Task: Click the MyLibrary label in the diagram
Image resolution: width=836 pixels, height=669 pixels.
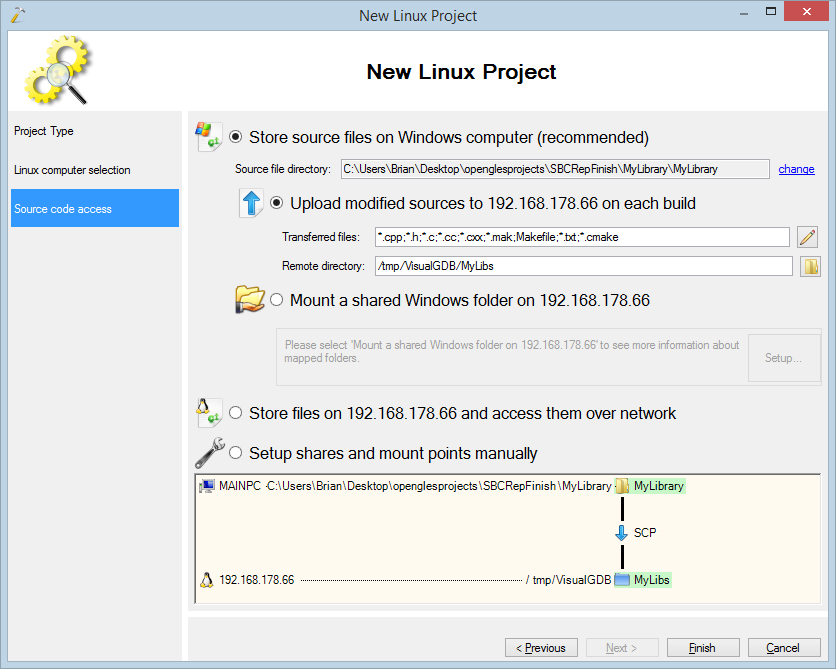Action: click(658, 486)
